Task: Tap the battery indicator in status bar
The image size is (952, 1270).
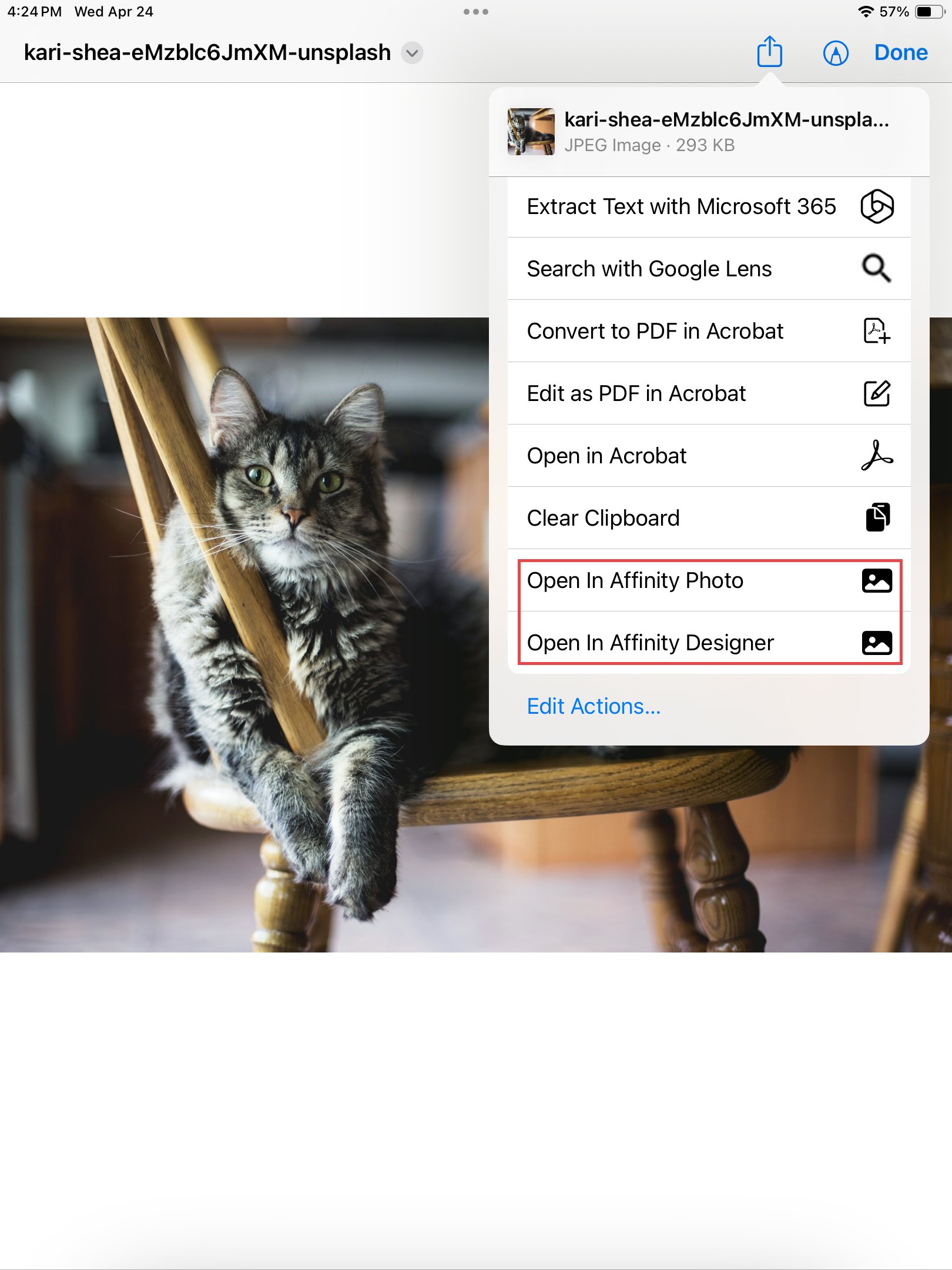Action: pos(930,12)
